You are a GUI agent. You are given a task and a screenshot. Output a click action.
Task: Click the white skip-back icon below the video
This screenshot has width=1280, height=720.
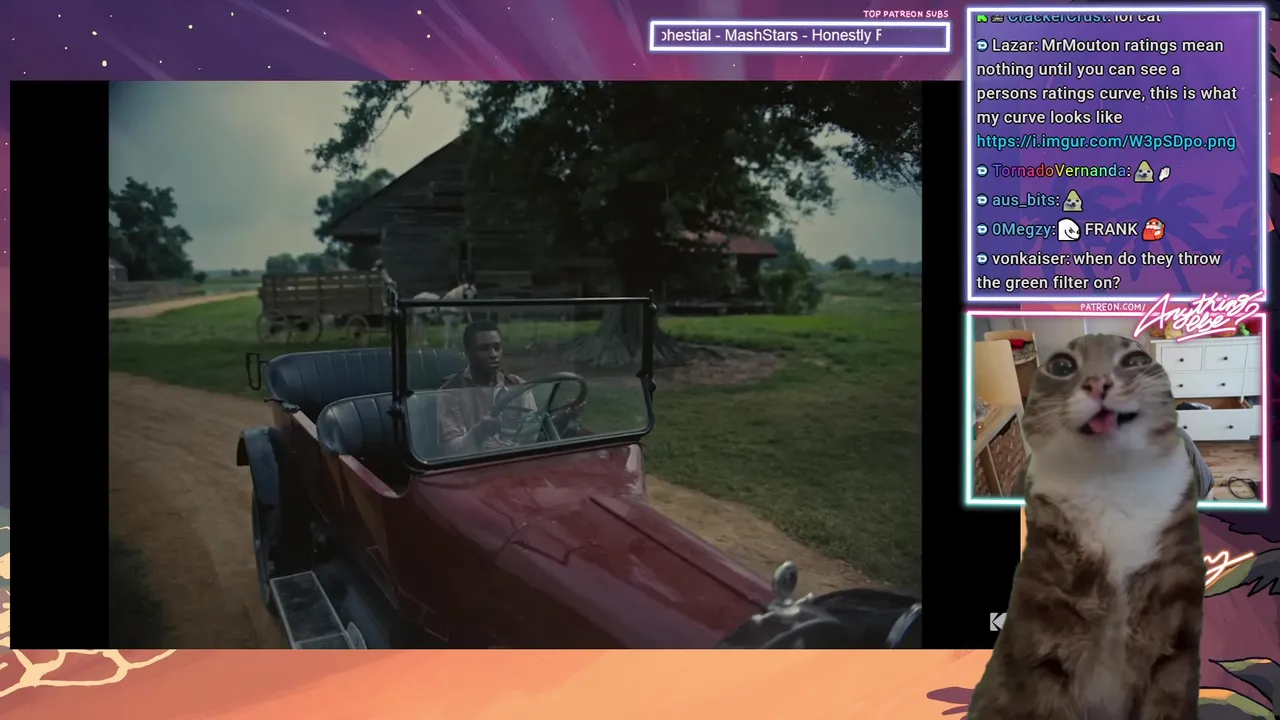[x=997, y=622]
